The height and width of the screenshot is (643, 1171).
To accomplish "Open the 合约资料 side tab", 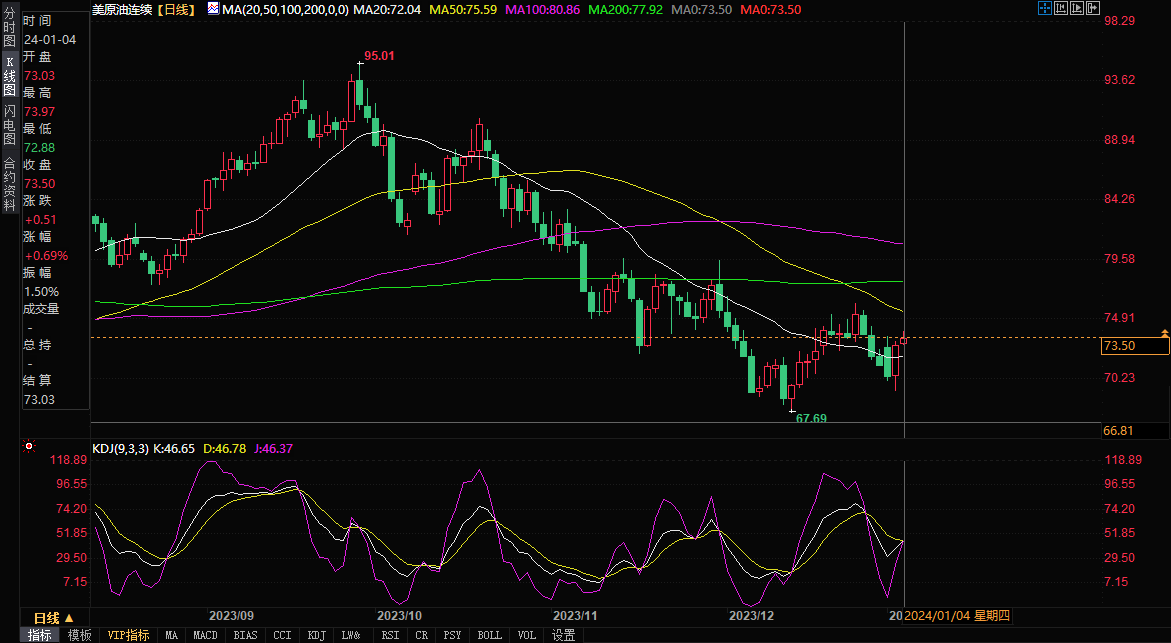I will pos(9,177).
